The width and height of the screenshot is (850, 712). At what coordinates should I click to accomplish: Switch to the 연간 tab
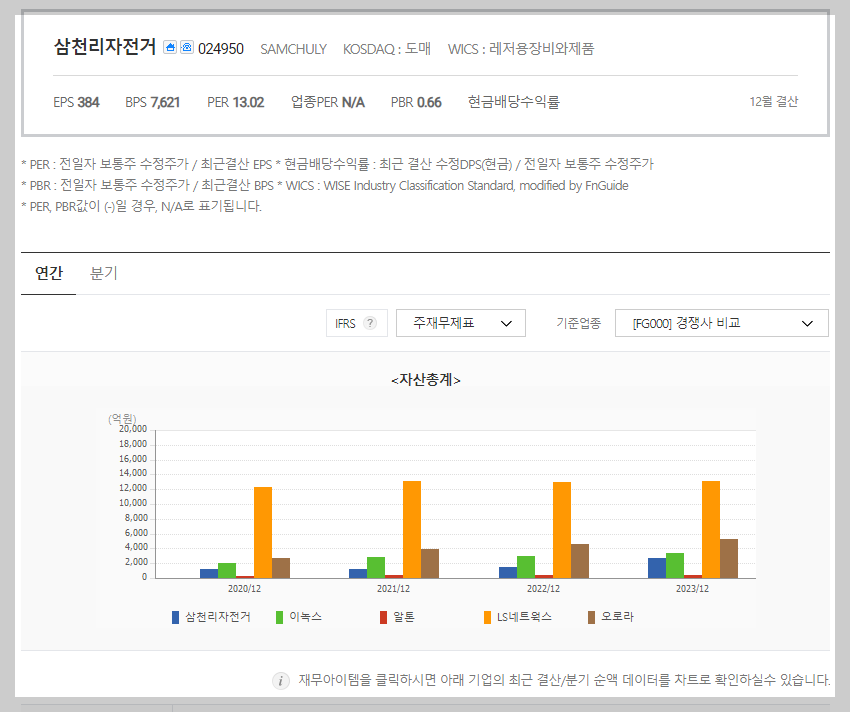[49, 273]
